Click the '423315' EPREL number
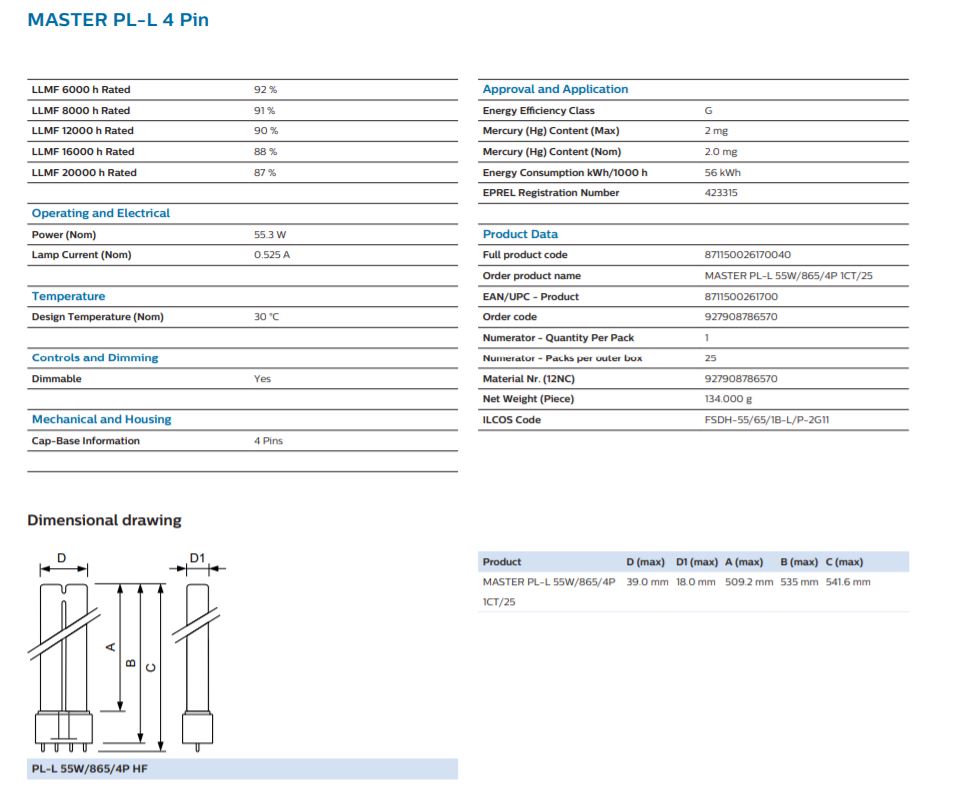Screen dimensions: 957x794 pos(721,192)
